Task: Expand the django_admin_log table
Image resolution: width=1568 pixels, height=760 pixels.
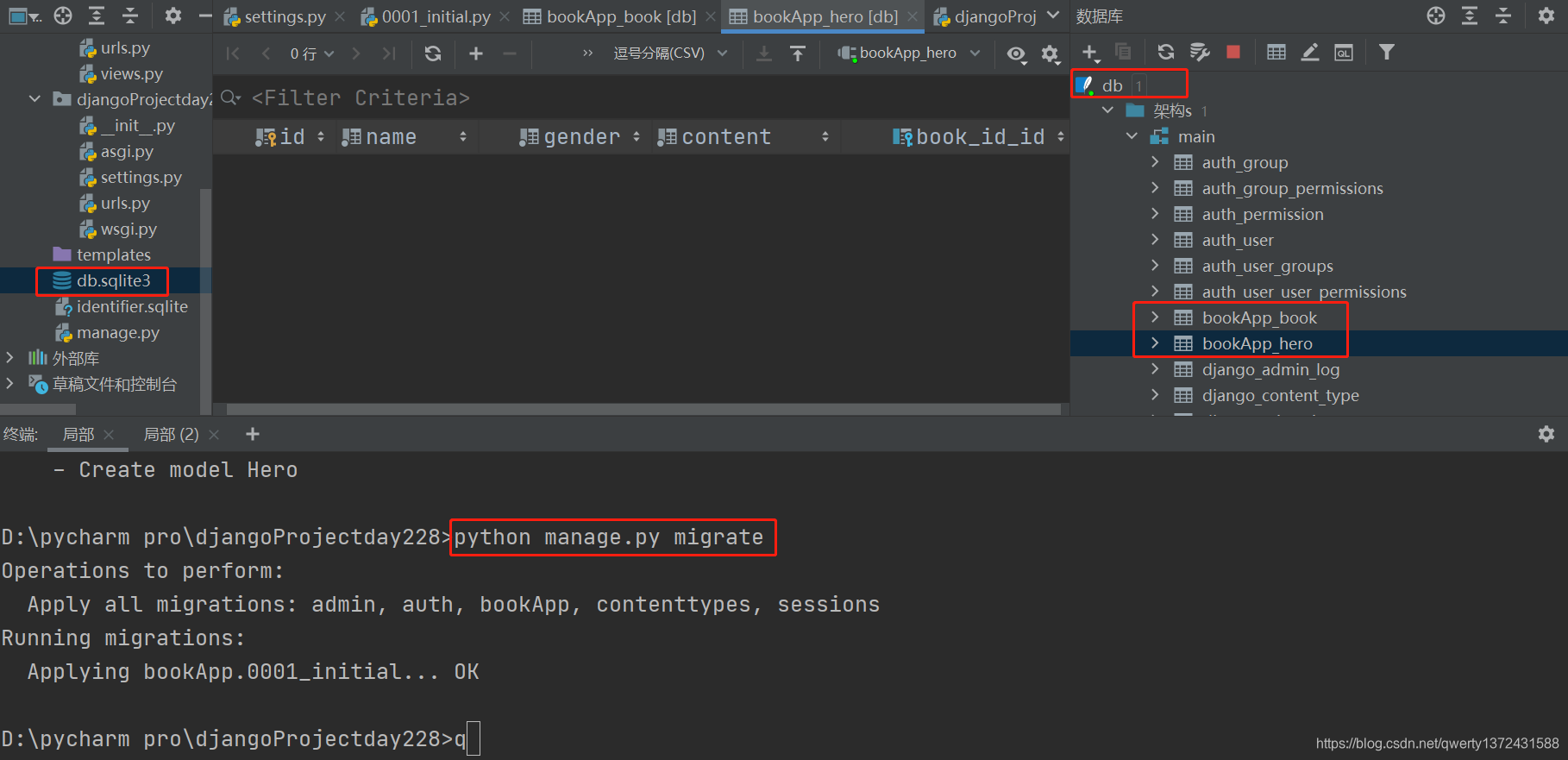Action: (1155, 369)
